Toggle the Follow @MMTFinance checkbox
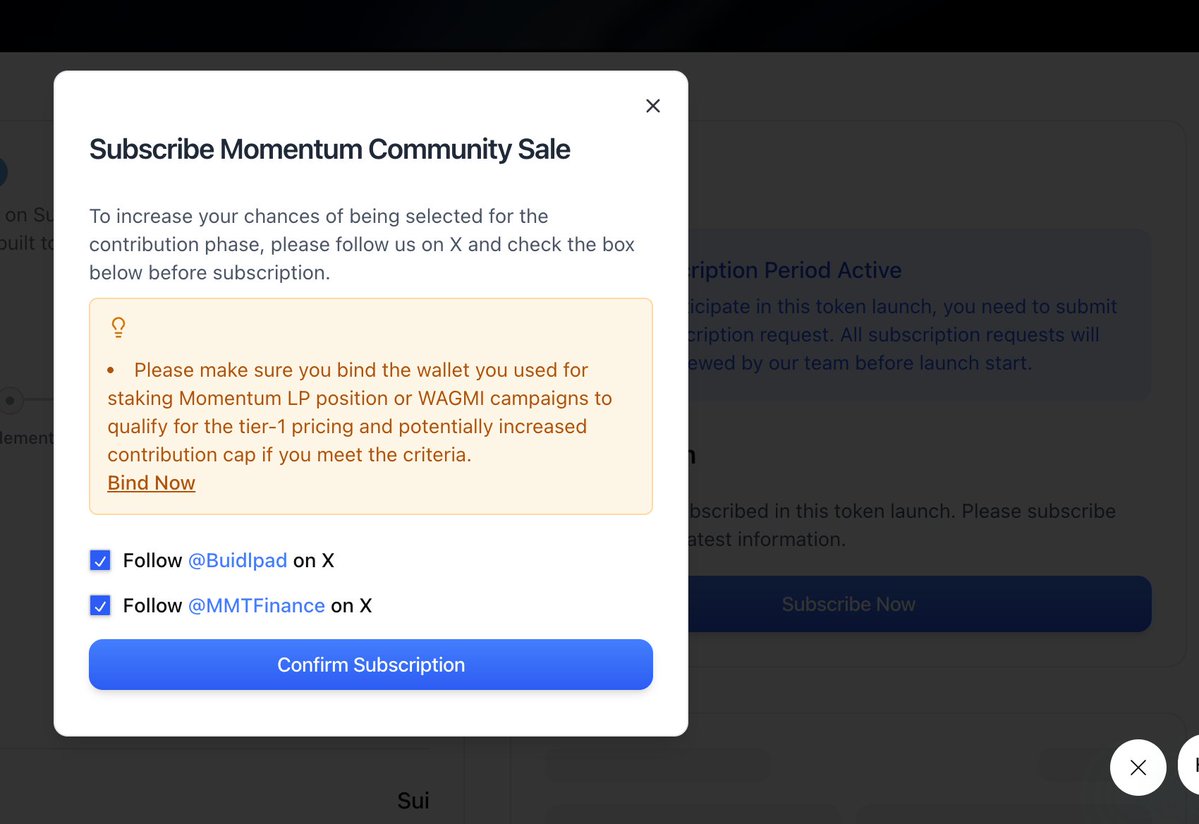 100,606
